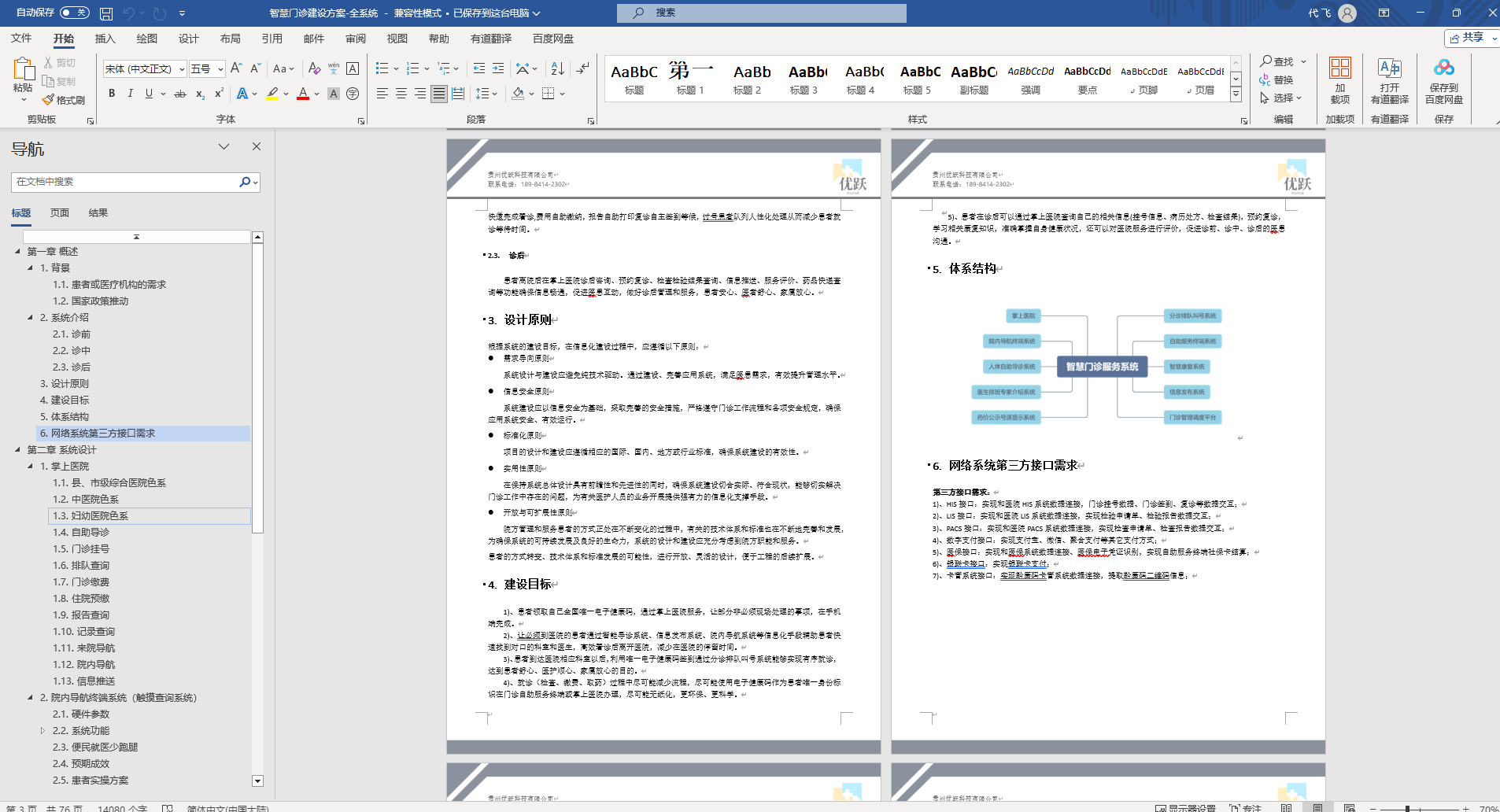Apply italic formatting

point(130,94)
